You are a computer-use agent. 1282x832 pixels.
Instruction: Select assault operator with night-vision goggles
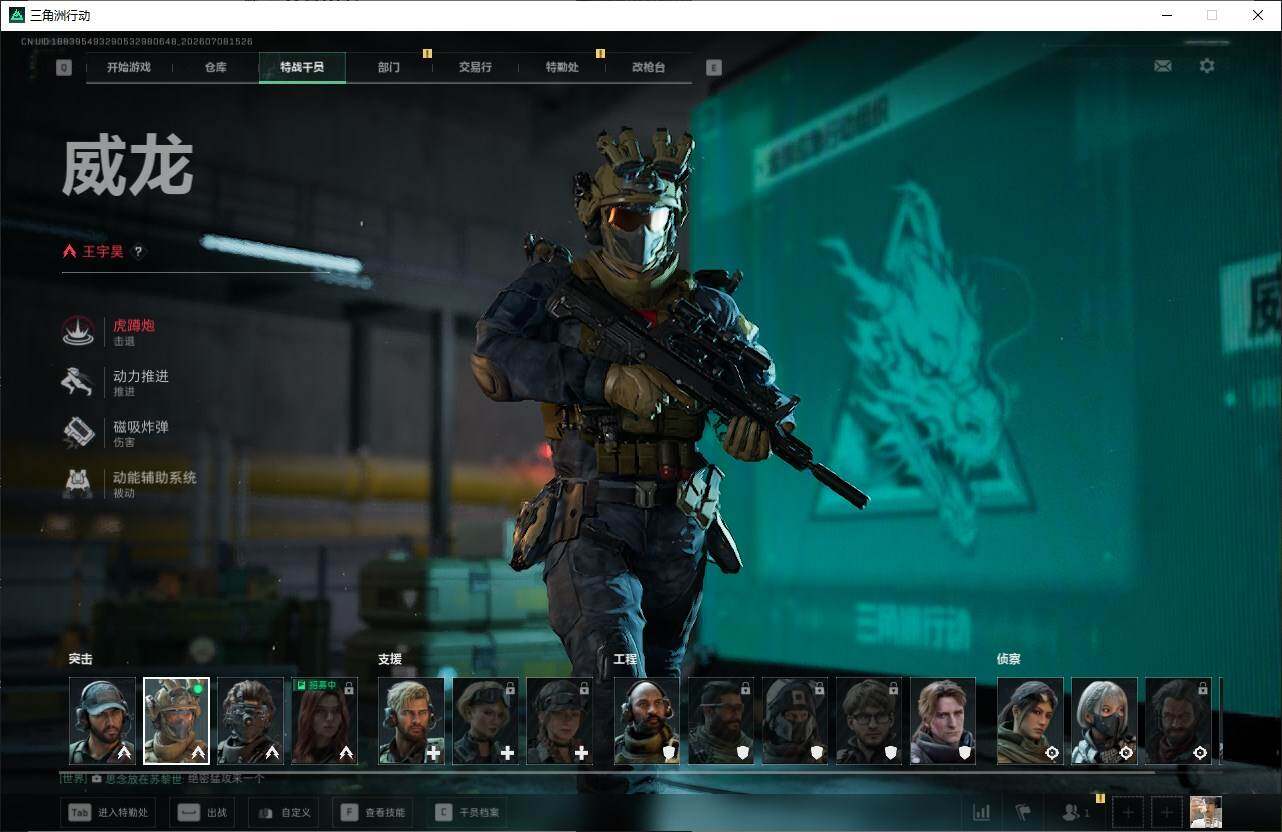pyautogui.click(x=251, y=721)
